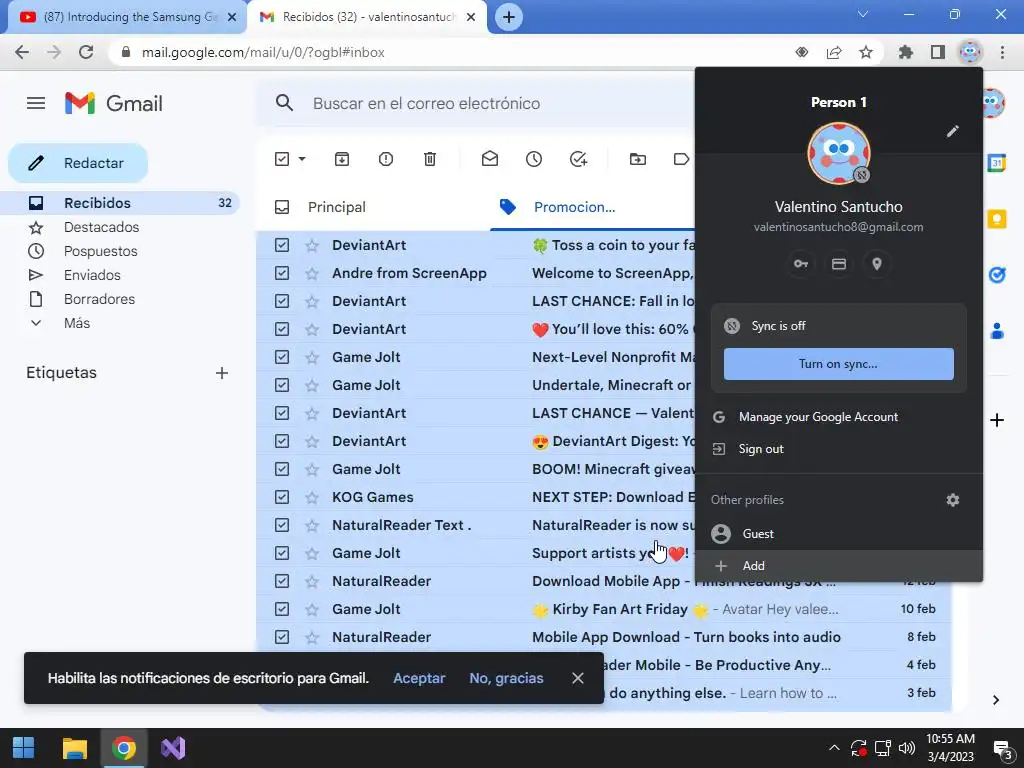Open Contacts side panel icon
Viewport: 1024px width, 768px height.
(997, 331)
